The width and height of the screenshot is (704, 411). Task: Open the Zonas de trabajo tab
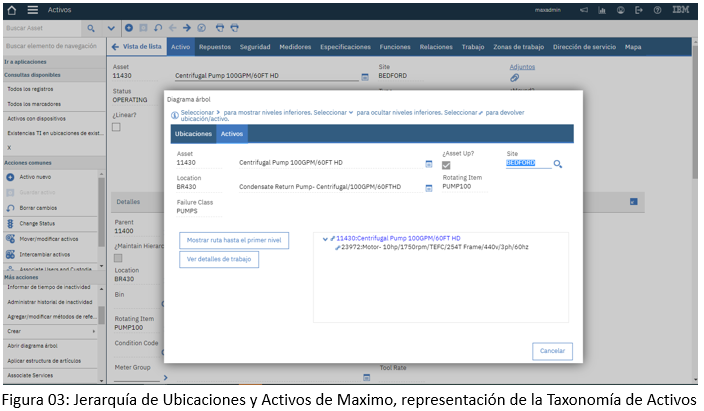519,47
